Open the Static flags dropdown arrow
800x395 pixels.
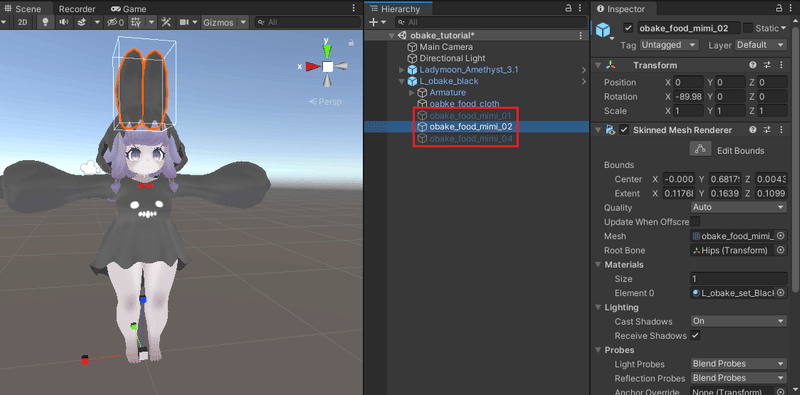(784, 28)
